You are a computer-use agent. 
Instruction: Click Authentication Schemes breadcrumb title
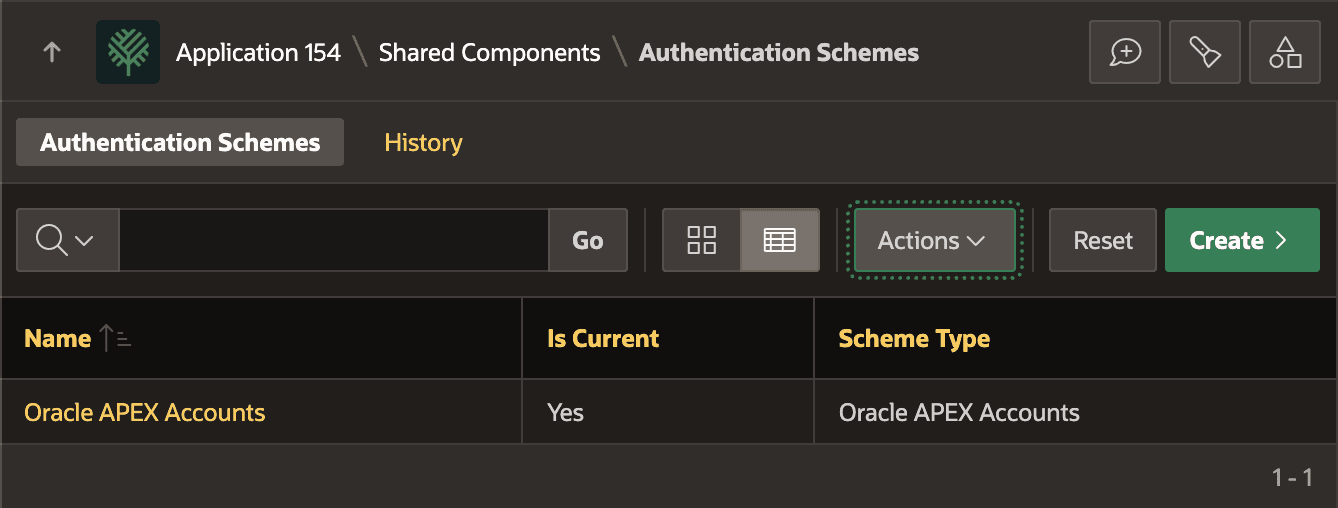(x=779, y=52)
